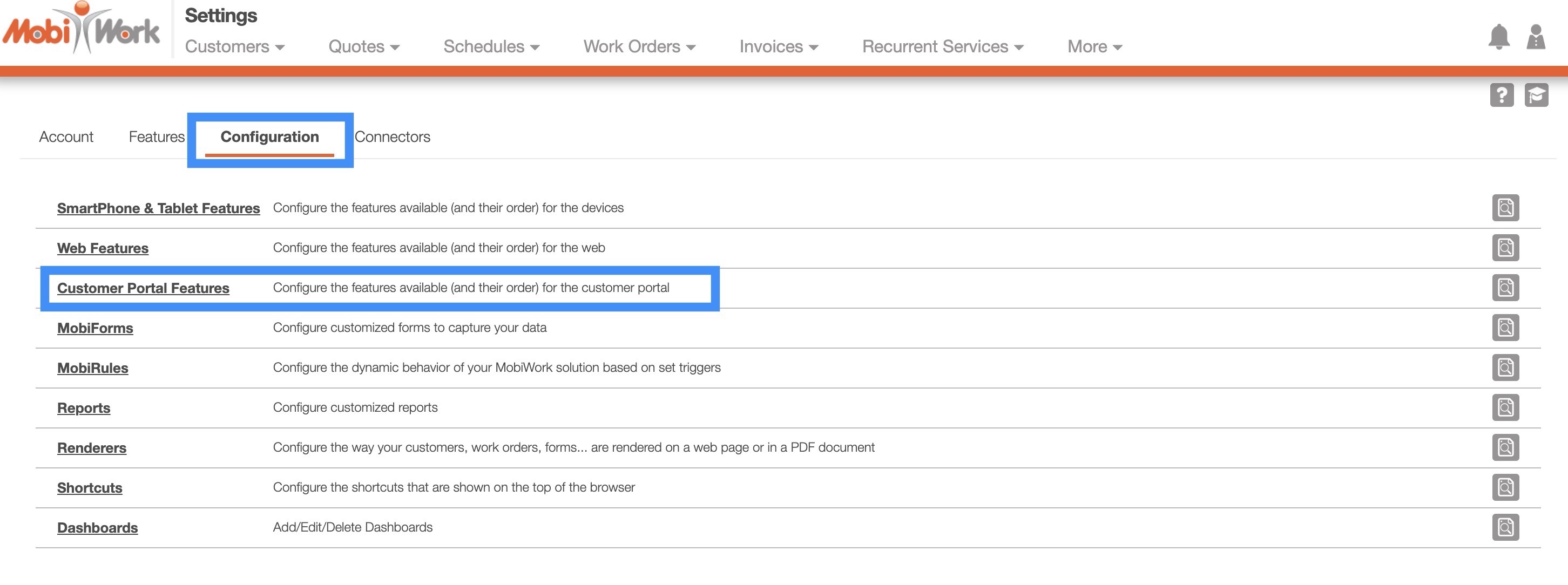Click the document icon in MobiForms row

tap(1505, 328)
